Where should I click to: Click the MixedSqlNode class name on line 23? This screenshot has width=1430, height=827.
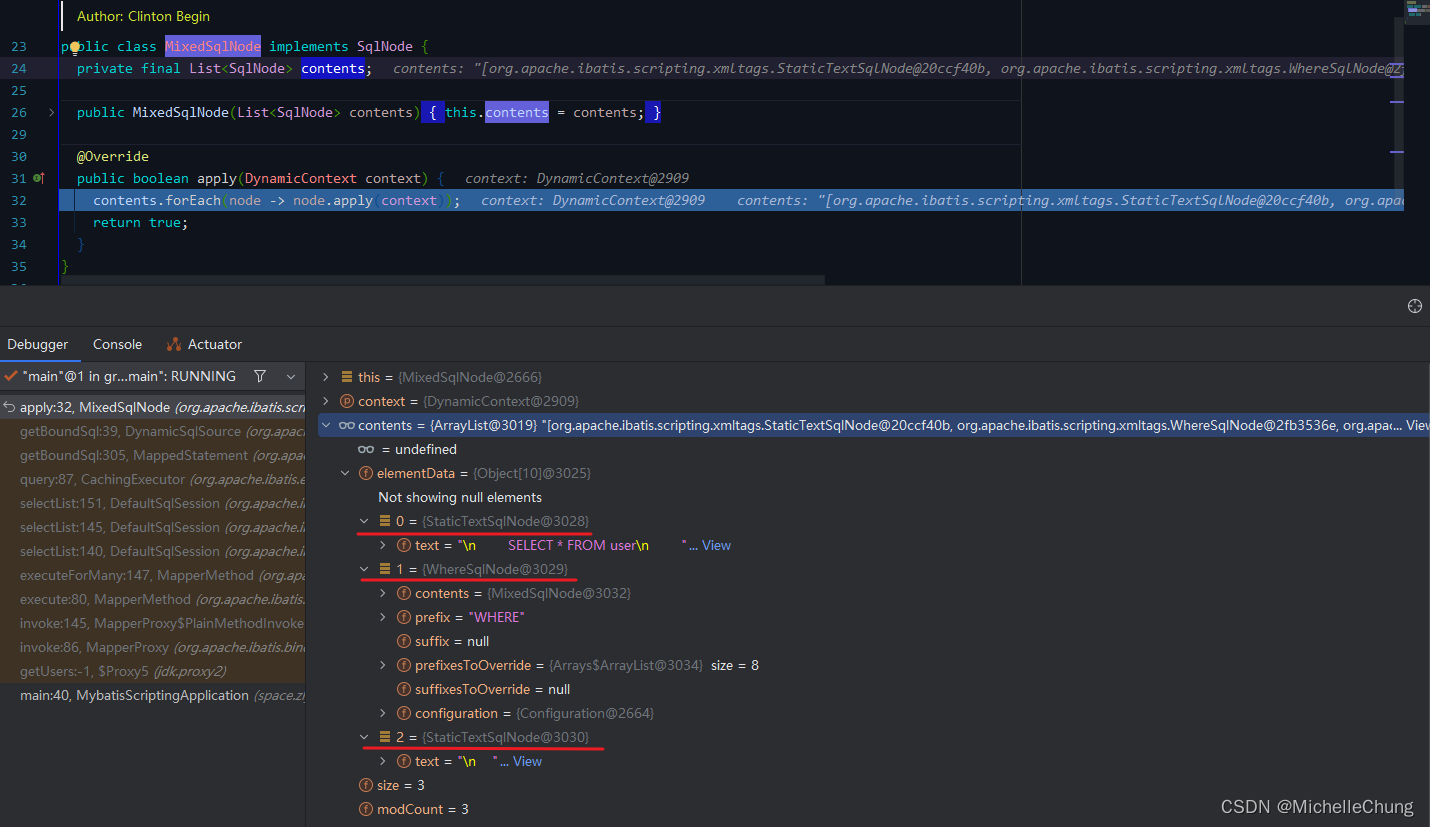pyautogui.click(x=213, y=46)
